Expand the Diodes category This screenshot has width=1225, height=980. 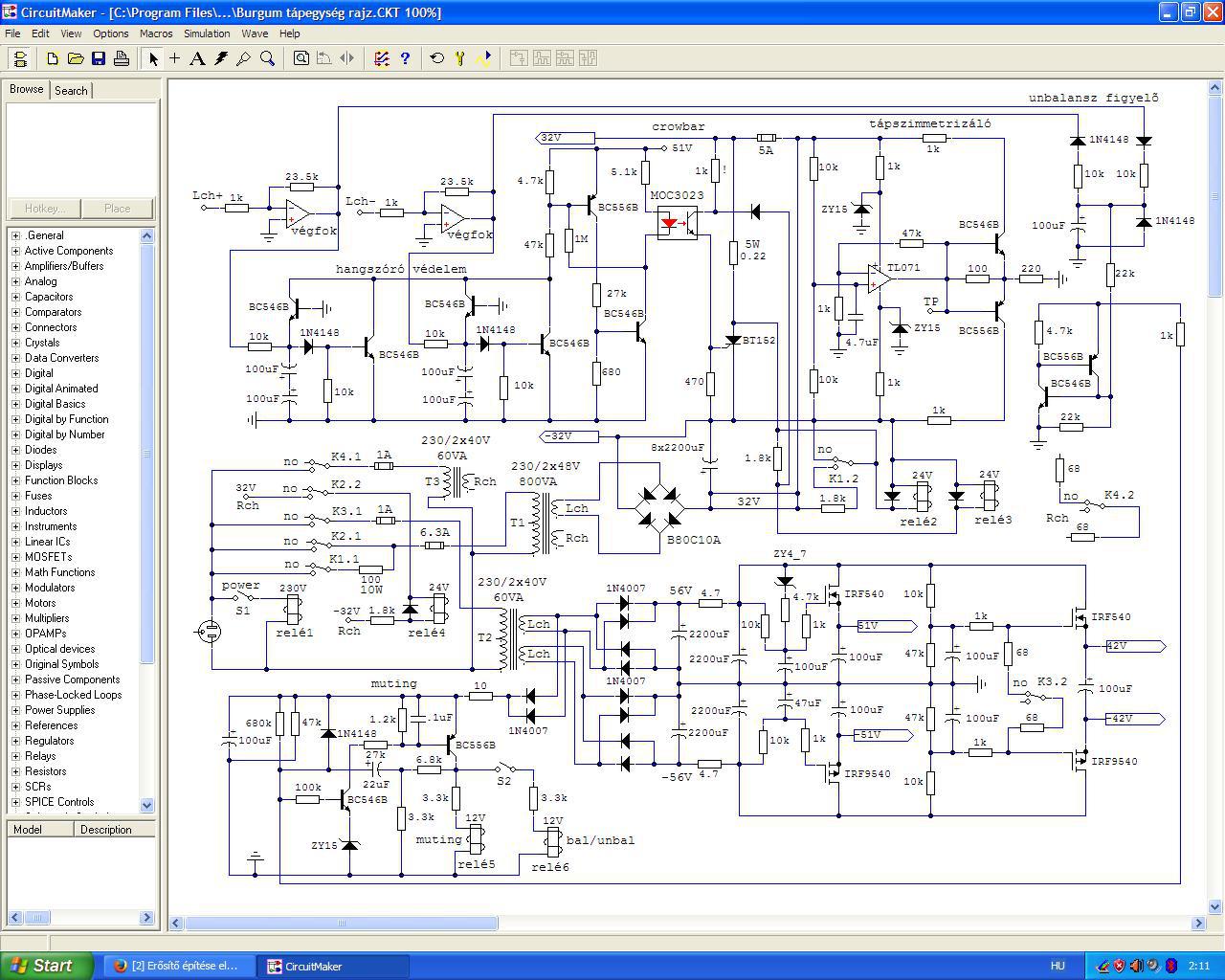pos(15,450)
